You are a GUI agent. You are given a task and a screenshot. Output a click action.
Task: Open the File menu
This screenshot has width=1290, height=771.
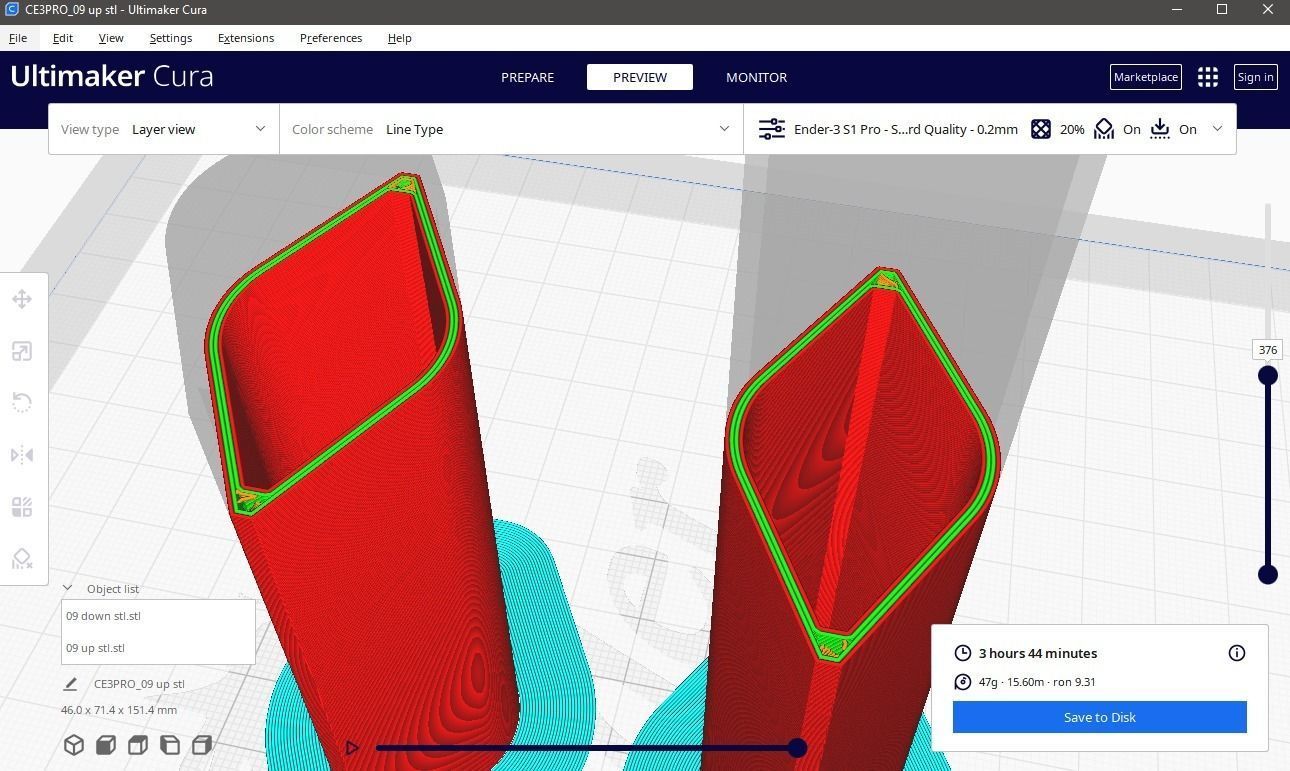18,38
